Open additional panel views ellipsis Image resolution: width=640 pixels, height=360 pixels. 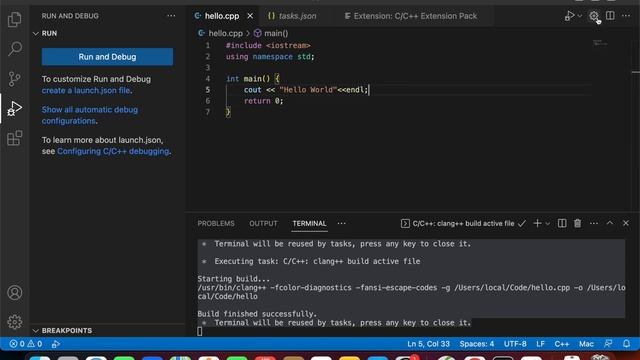[x=342, y=223]
